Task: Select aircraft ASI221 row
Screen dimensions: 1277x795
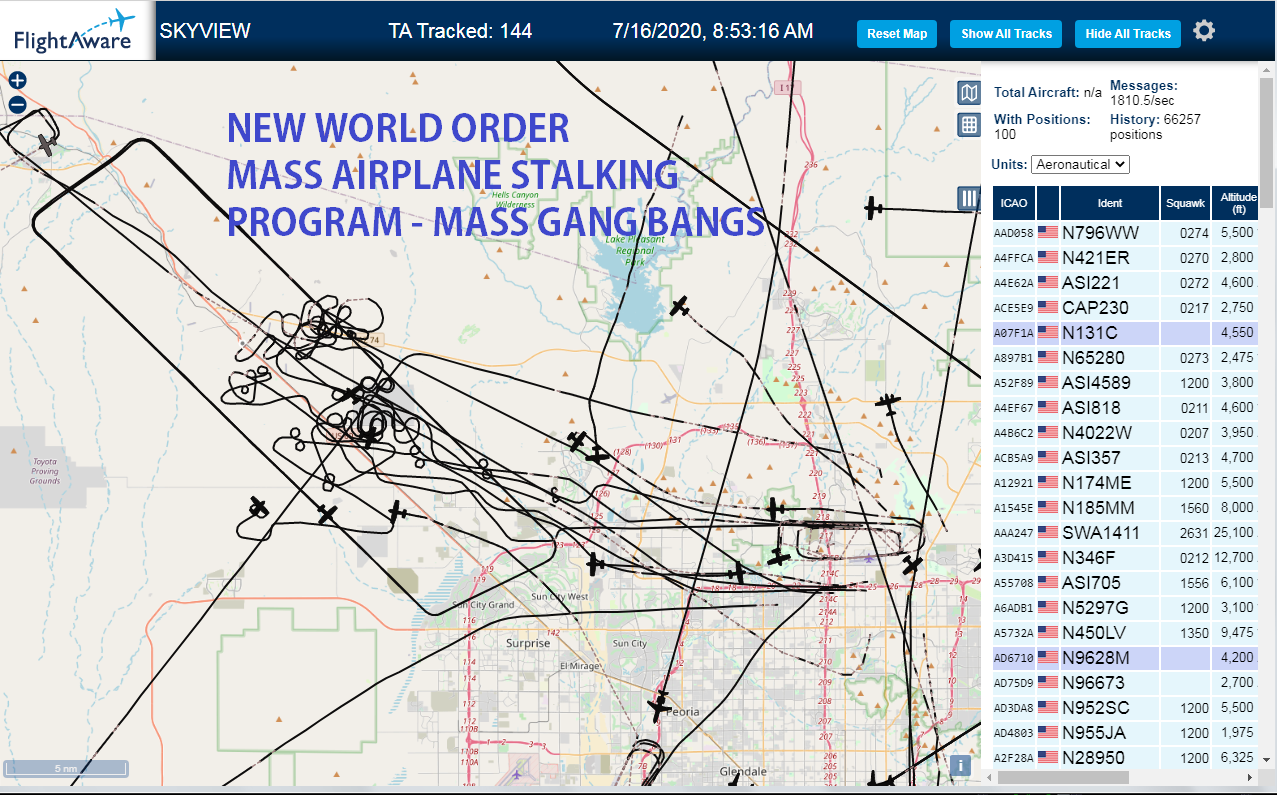Action: click(1125, 282)
